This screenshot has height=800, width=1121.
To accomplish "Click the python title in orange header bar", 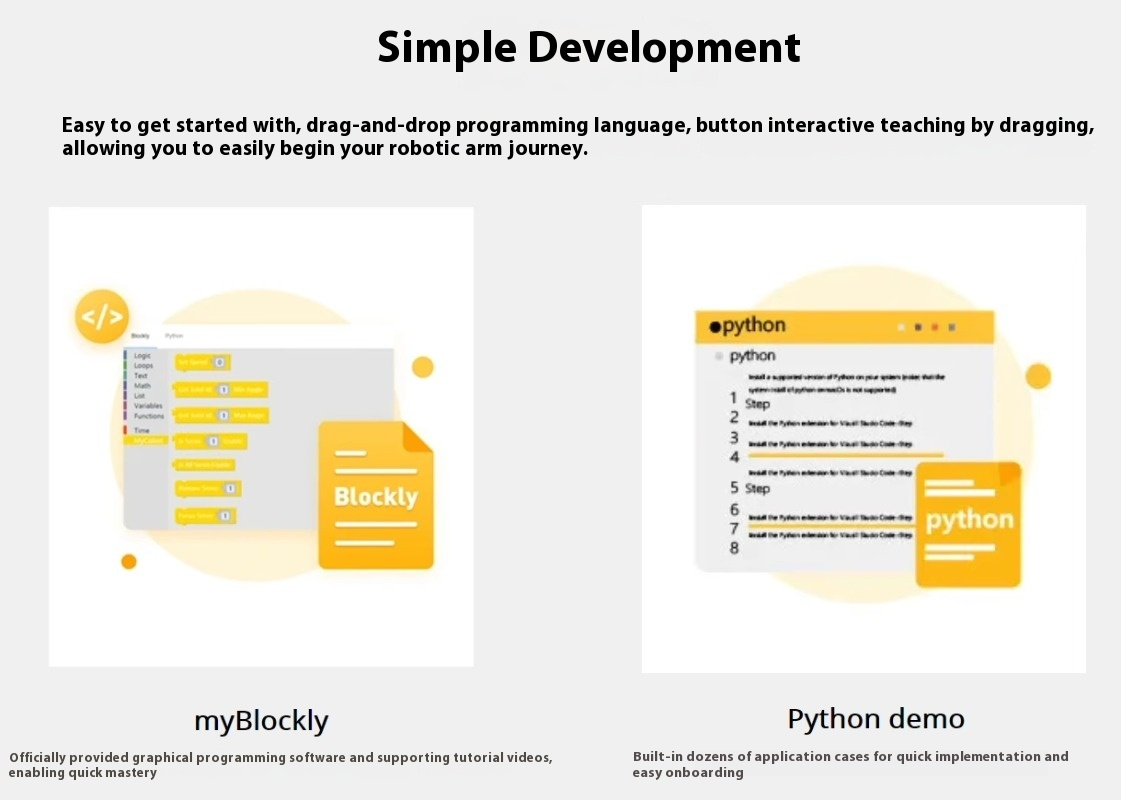I will (754, 325).
